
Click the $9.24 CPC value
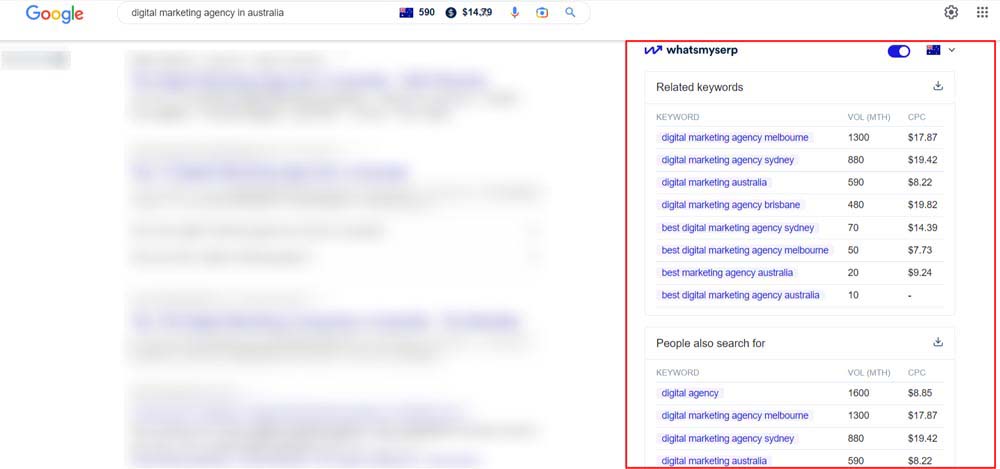coord(920,272)
